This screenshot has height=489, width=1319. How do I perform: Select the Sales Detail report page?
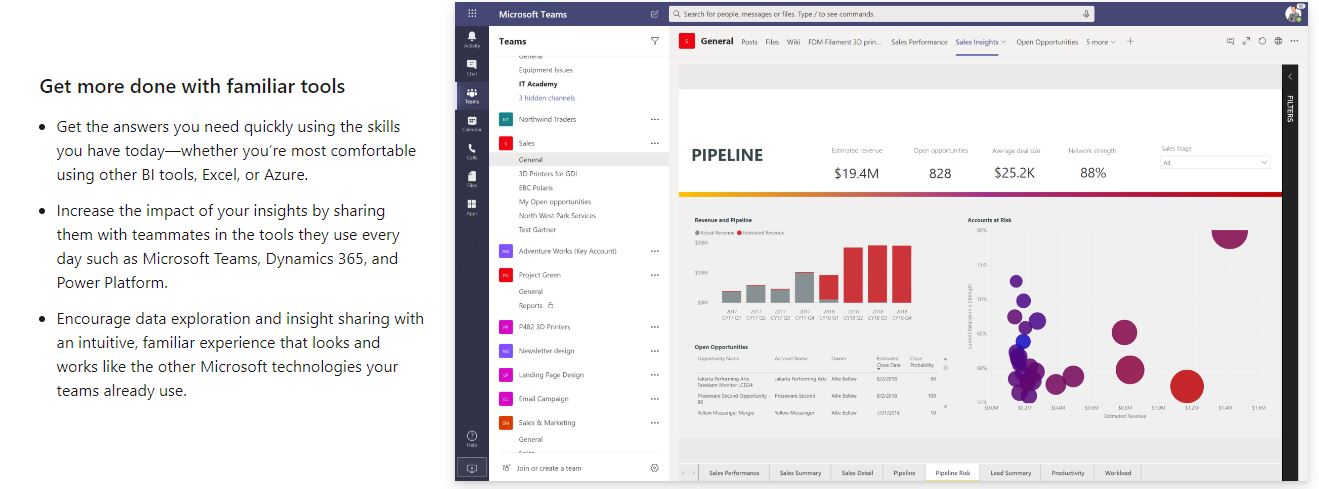857,473
